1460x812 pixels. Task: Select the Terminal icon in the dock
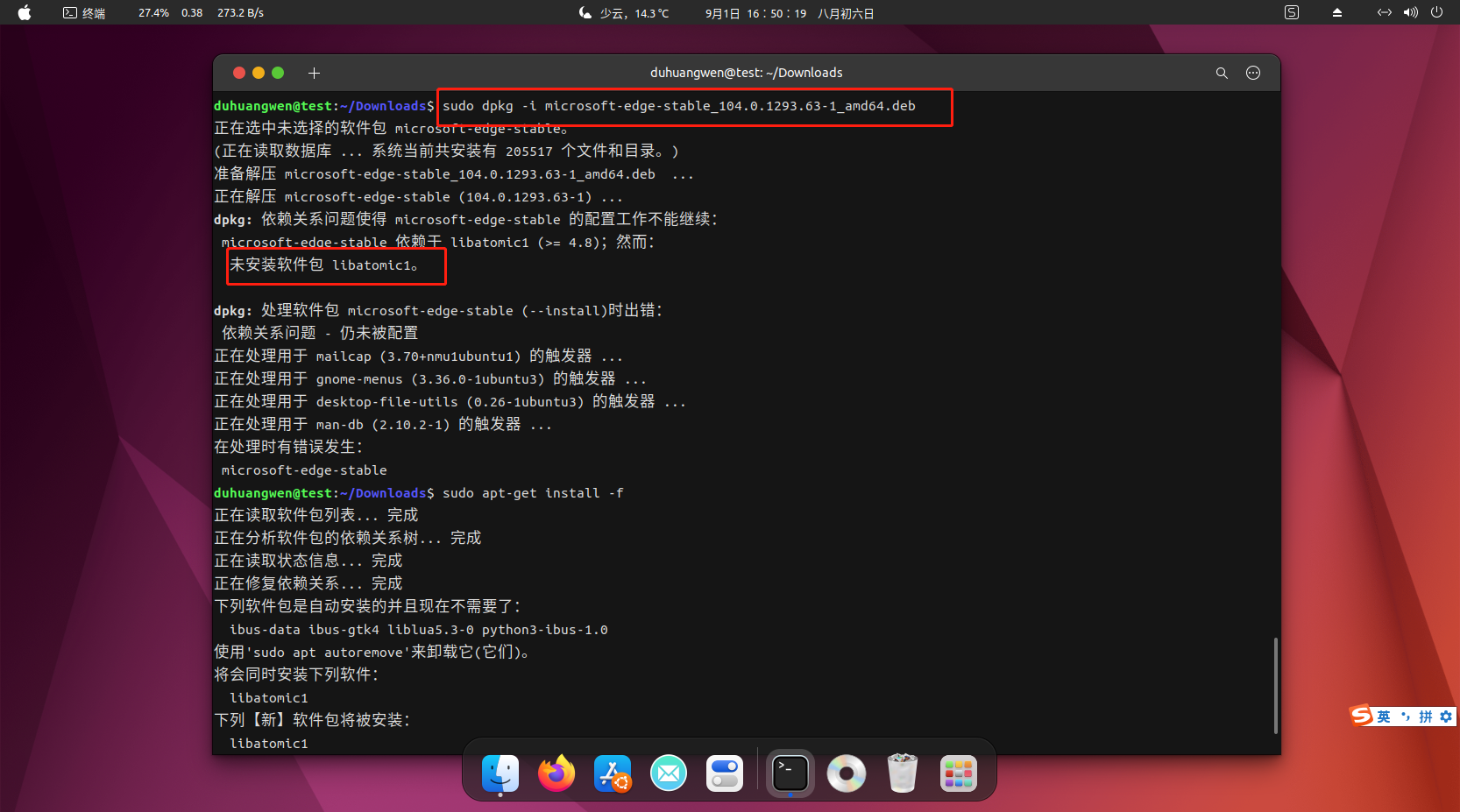point(790,773)
